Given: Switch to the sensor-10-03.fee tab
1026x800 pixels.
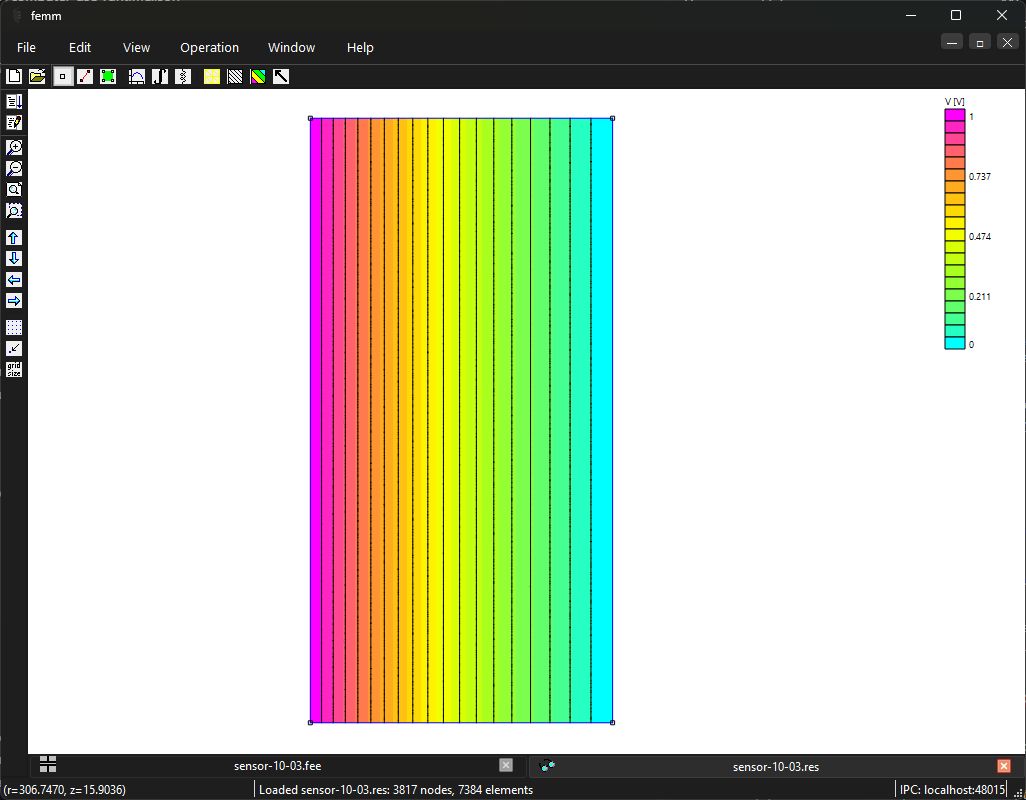Looking at the screenshot, I should pyautogui.click(x=277, y=765).
